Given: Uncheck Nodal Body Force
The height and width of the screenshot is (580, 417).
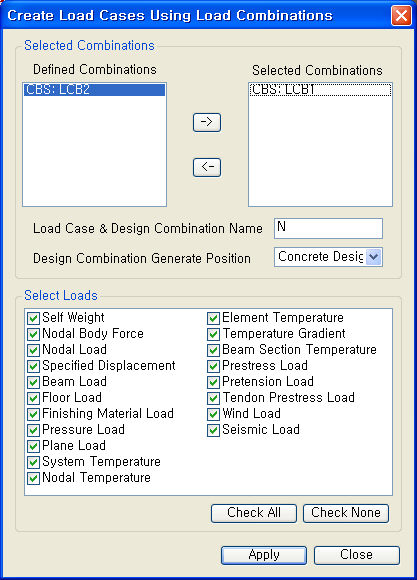Looking at the screenshot, I should pos(33,334).
